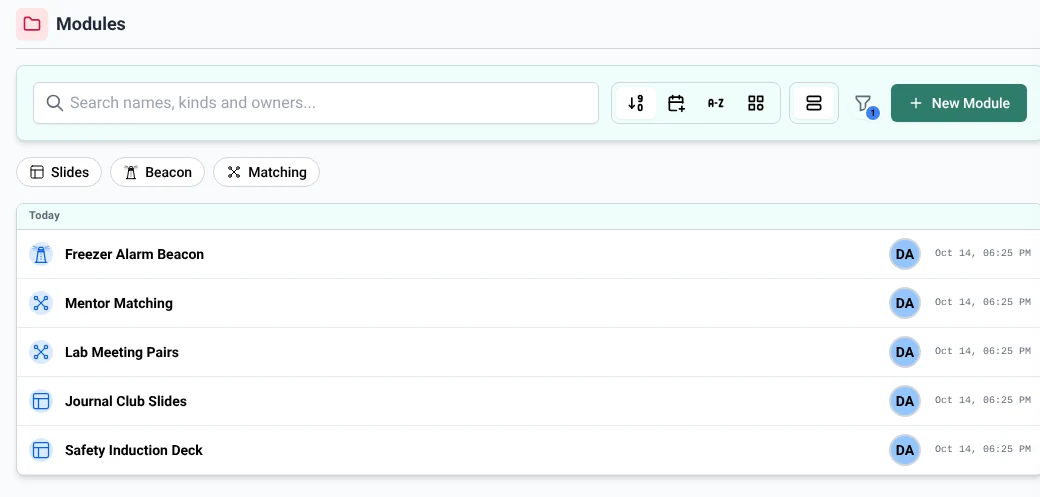Sort modules by numeric descending order
Image resolution: width=1040 pixels, height=497 pixels.
[636, 103]
